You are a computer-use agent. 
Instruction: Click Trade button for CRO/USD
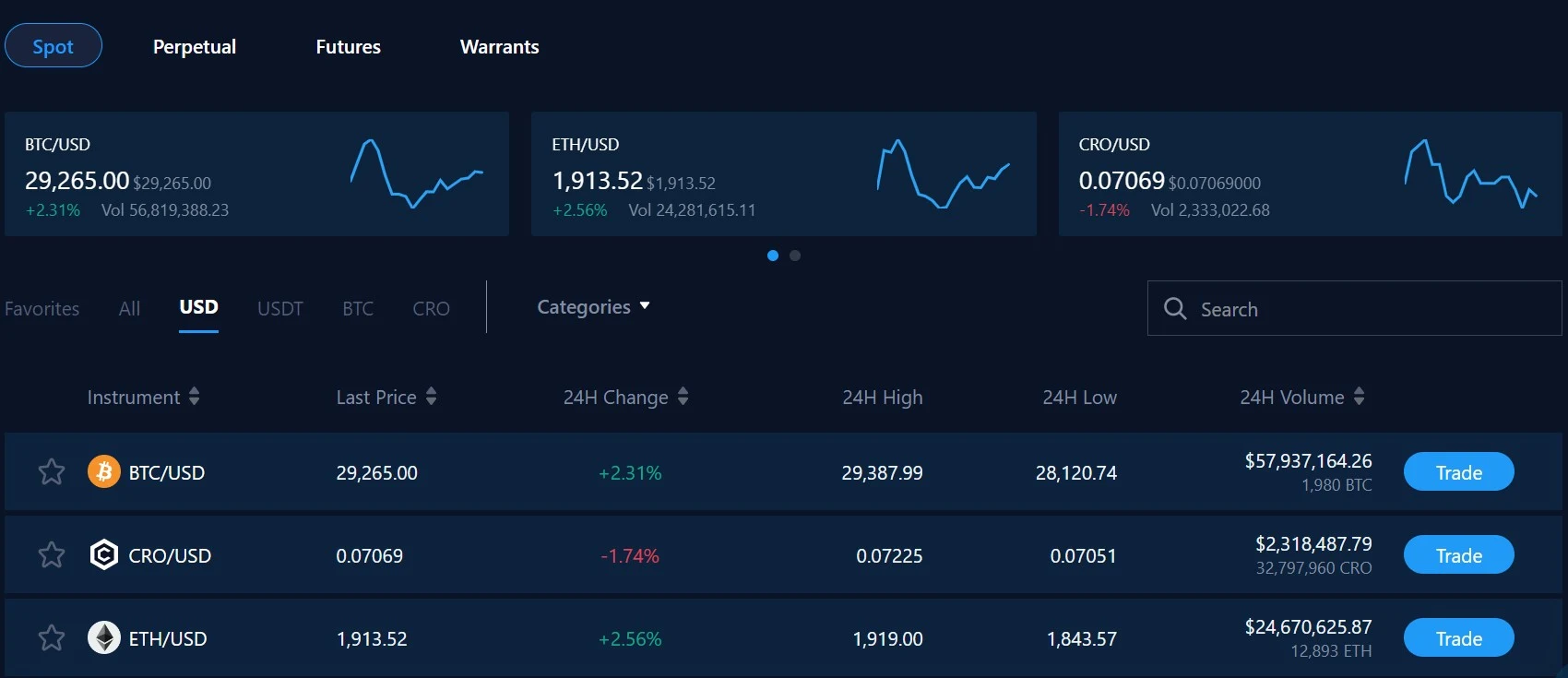(x=1458, y=555)
